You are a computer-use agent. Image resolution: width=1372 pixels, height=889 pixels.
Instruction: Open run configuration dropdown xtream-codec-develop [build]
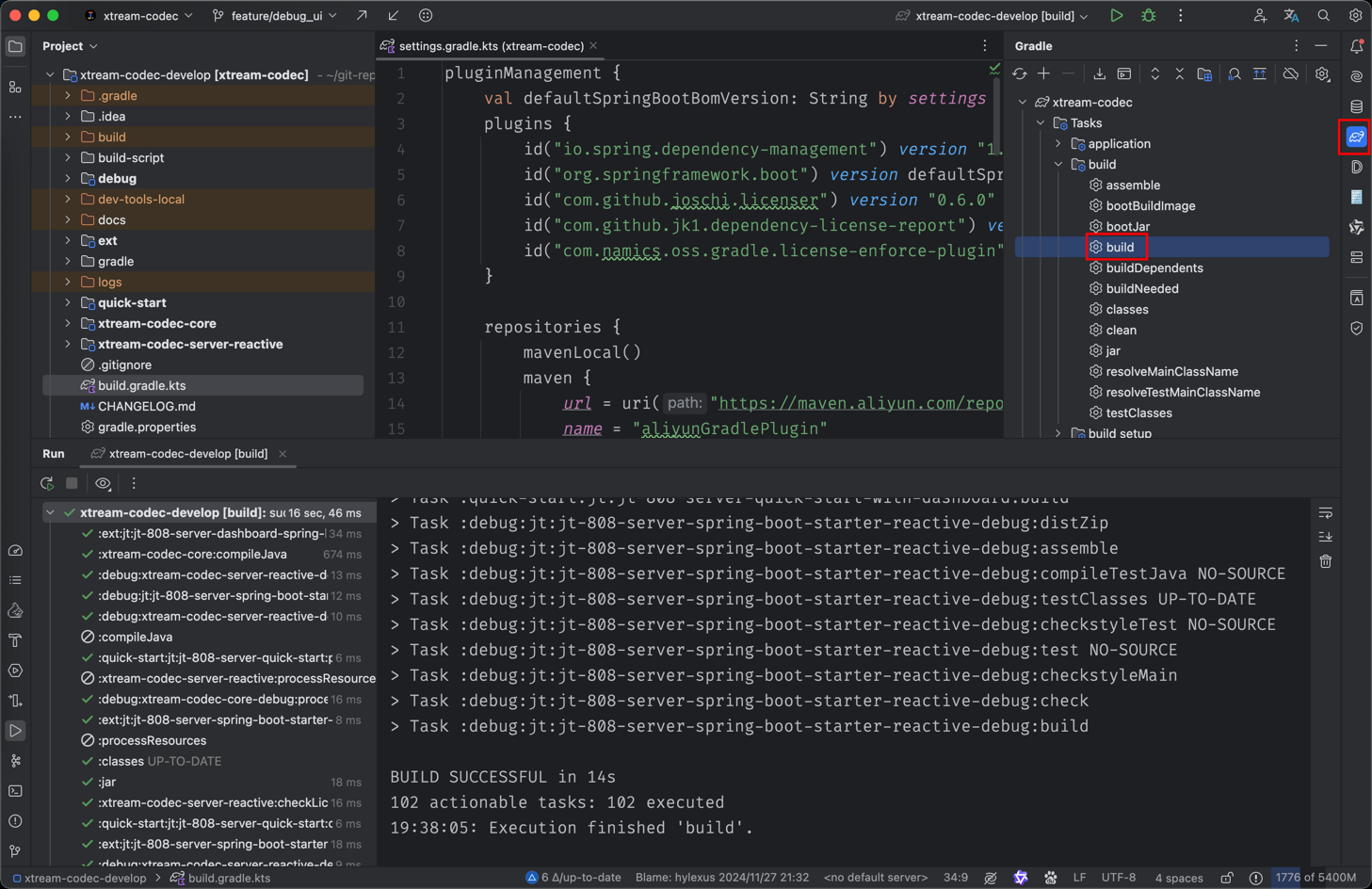pos(993,15)
